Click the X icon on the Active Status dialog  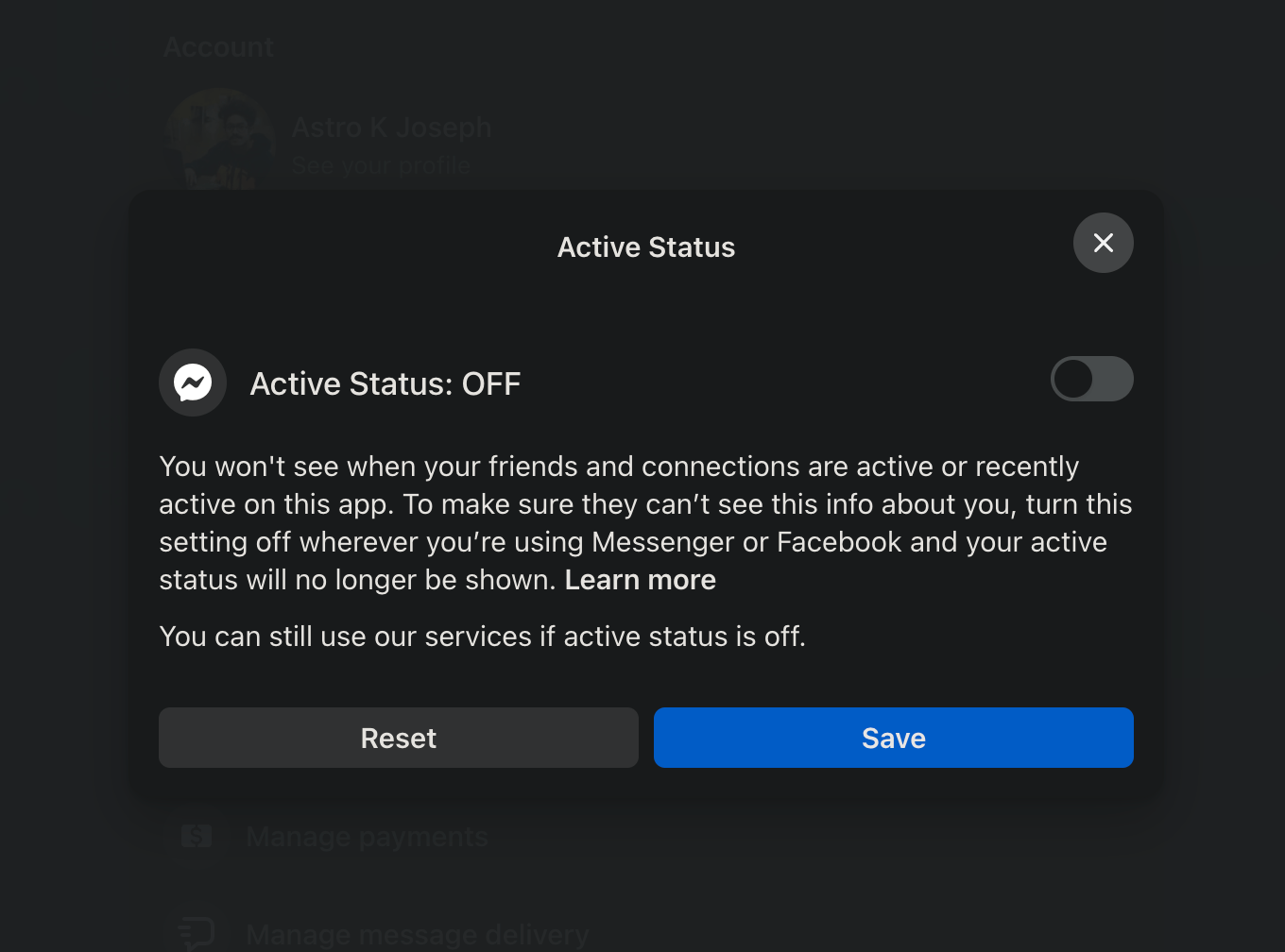[x=1103, y=243]
